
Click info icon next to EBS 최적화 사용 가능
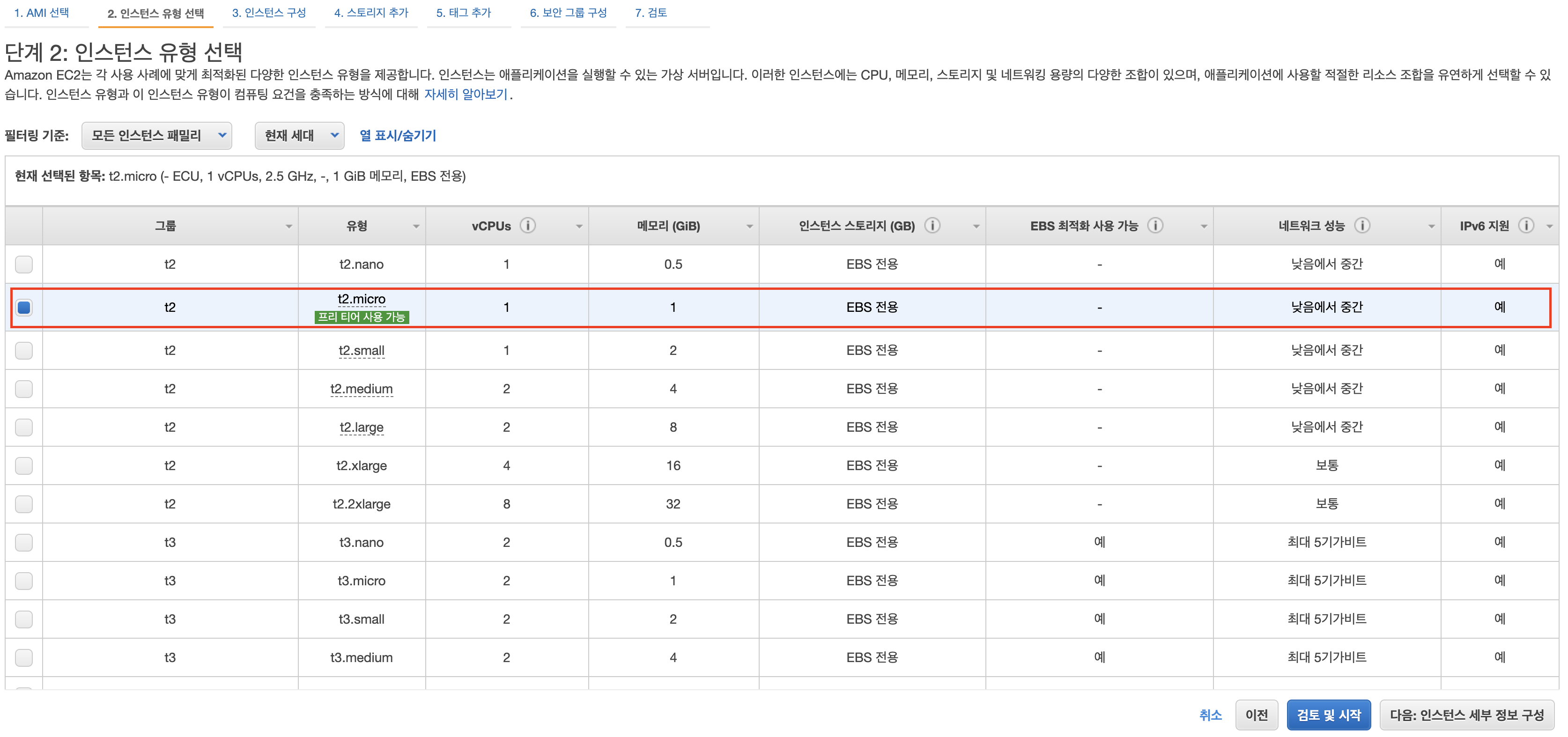(x=1155, y=226)
